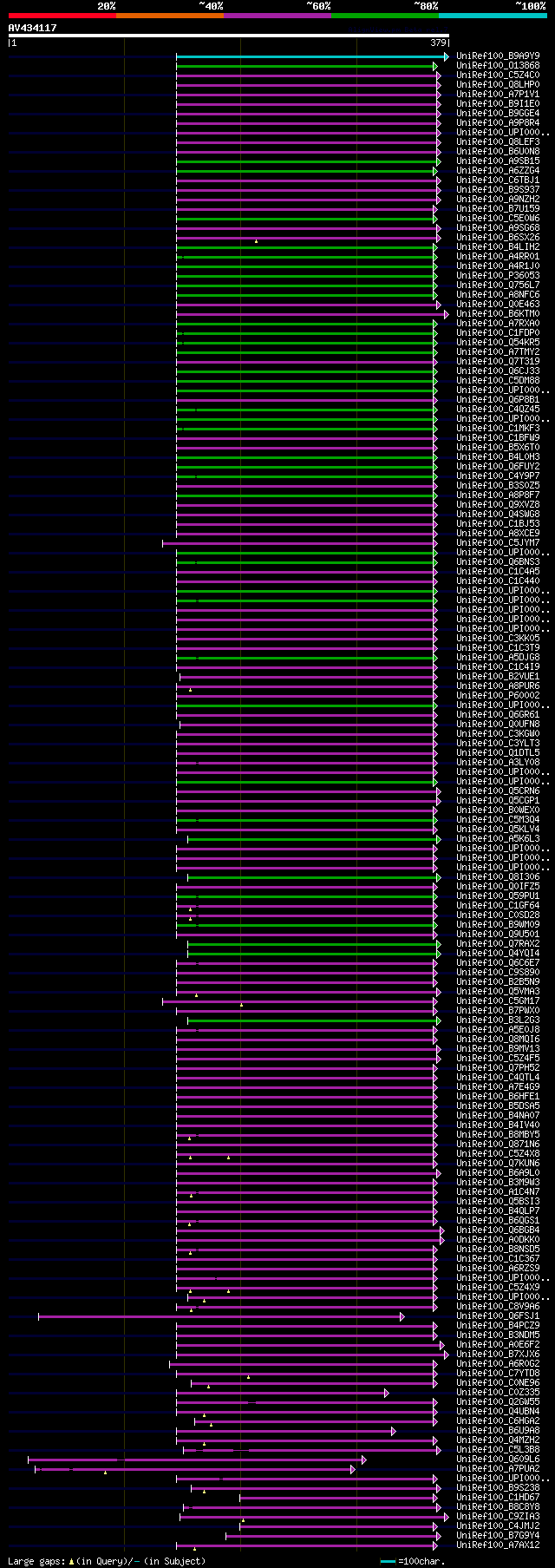Open UniRef100_Q54KR5 entry
This screenshot has height=1568, width=555.
499,343
